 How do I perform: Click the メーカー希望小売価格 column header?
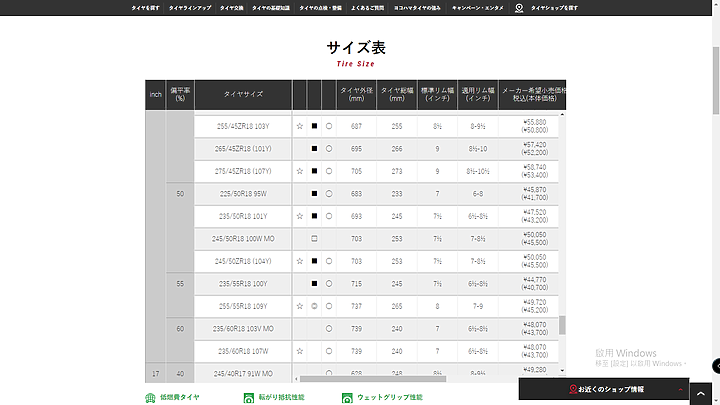pos(533,95)
